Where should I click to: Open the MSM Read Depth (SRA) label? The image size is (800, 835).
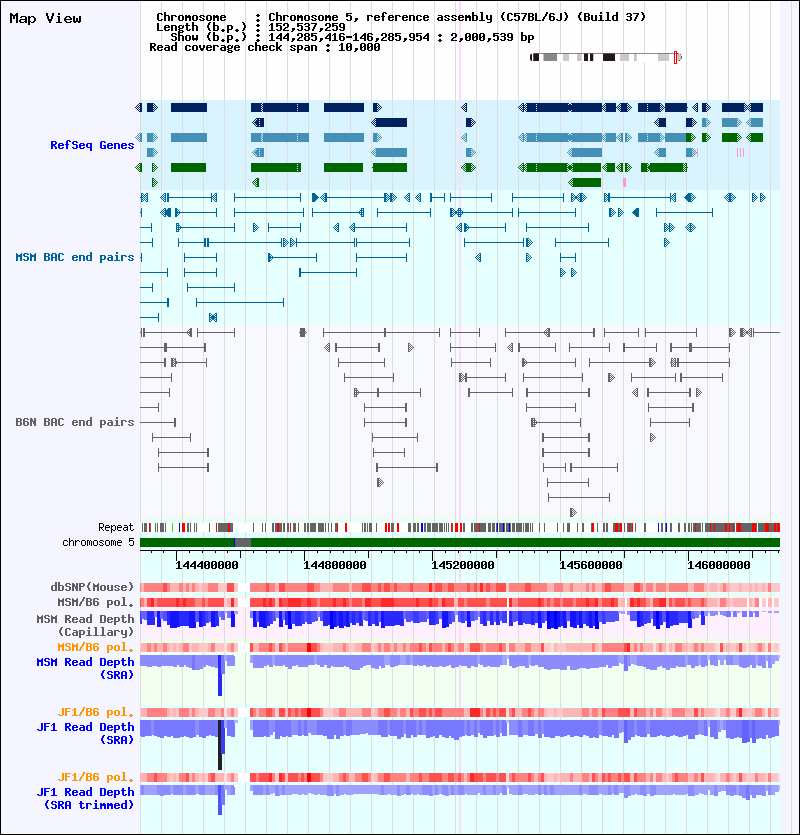point(85,668)
